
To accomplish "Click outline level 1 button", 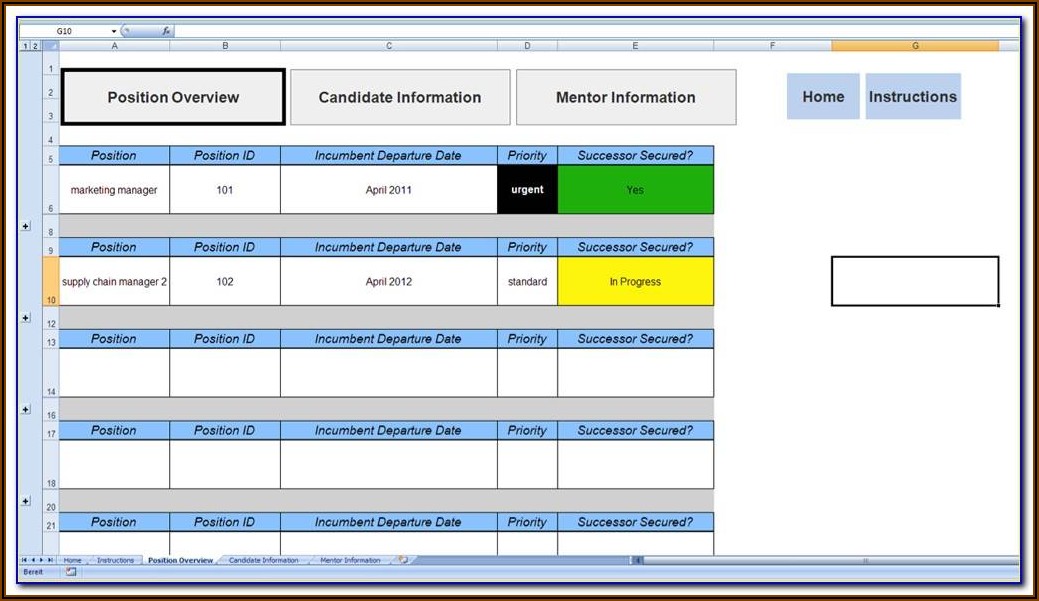I will tap(25, 46).
